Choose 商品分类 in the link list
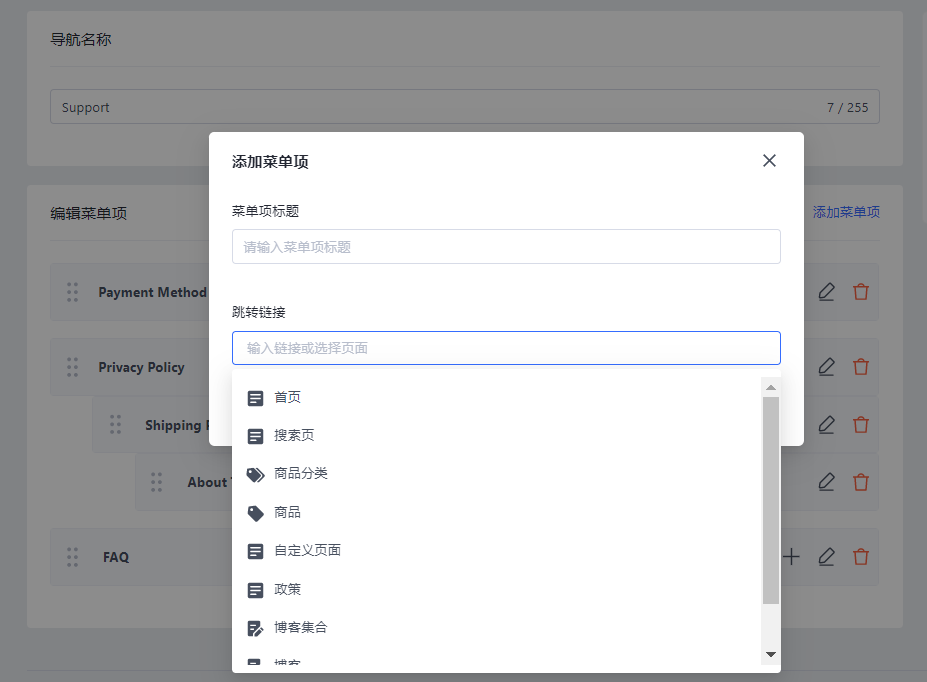 tap(497, 473)
